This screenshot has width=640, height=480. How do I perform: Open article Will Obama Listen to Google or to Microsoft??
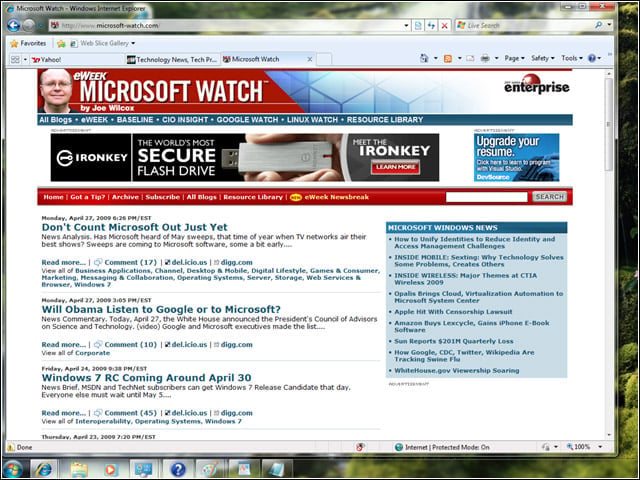[x=161, y=310]
